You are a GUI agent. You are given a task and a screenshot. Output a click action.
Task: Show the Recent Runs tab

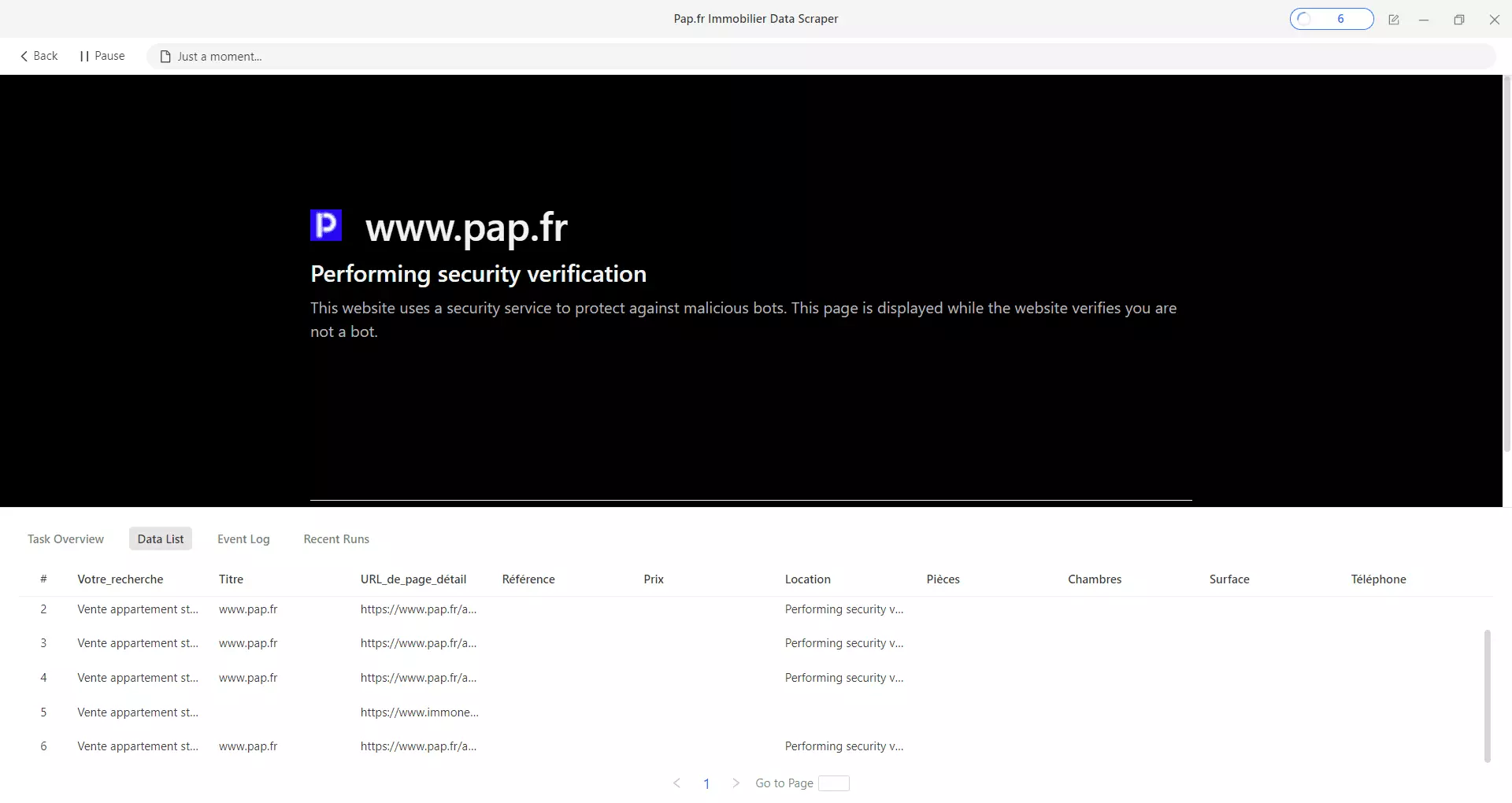coord(336,539)
